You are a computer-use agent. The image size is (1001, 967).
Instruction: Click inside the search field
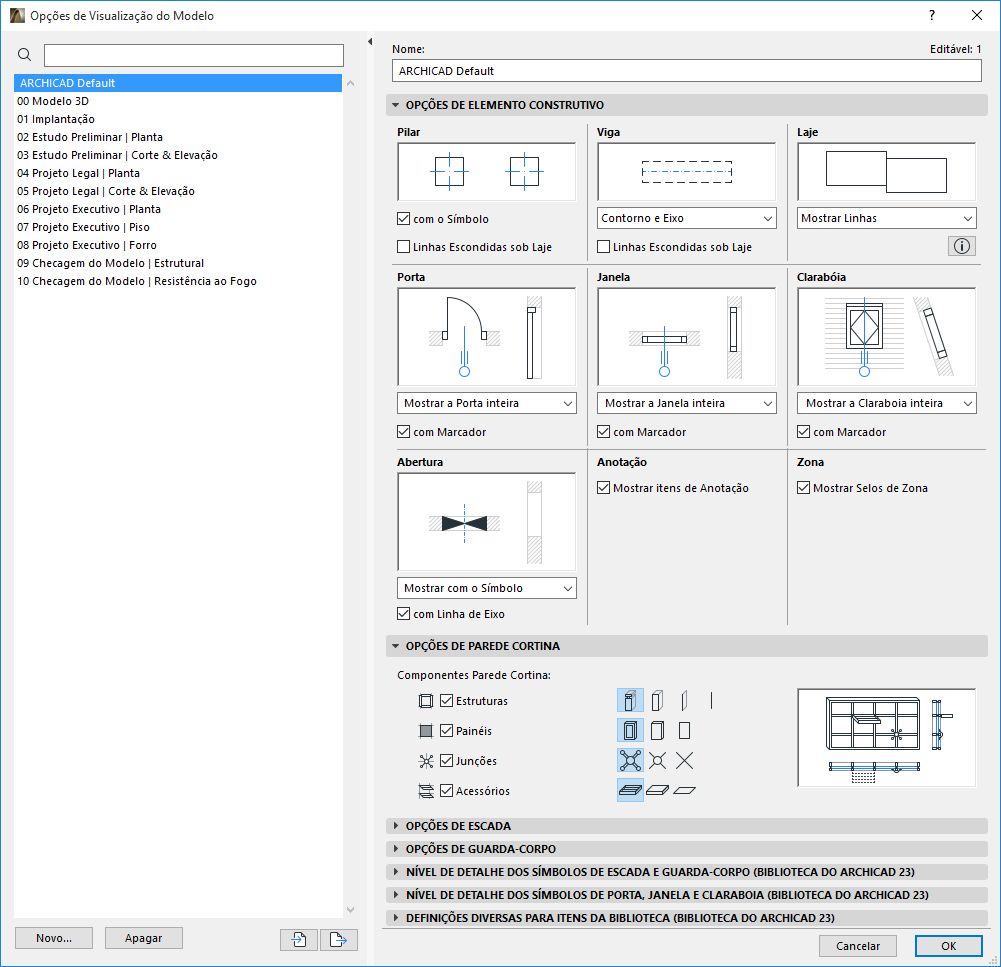pyautogui.click(x=190, y=55)
